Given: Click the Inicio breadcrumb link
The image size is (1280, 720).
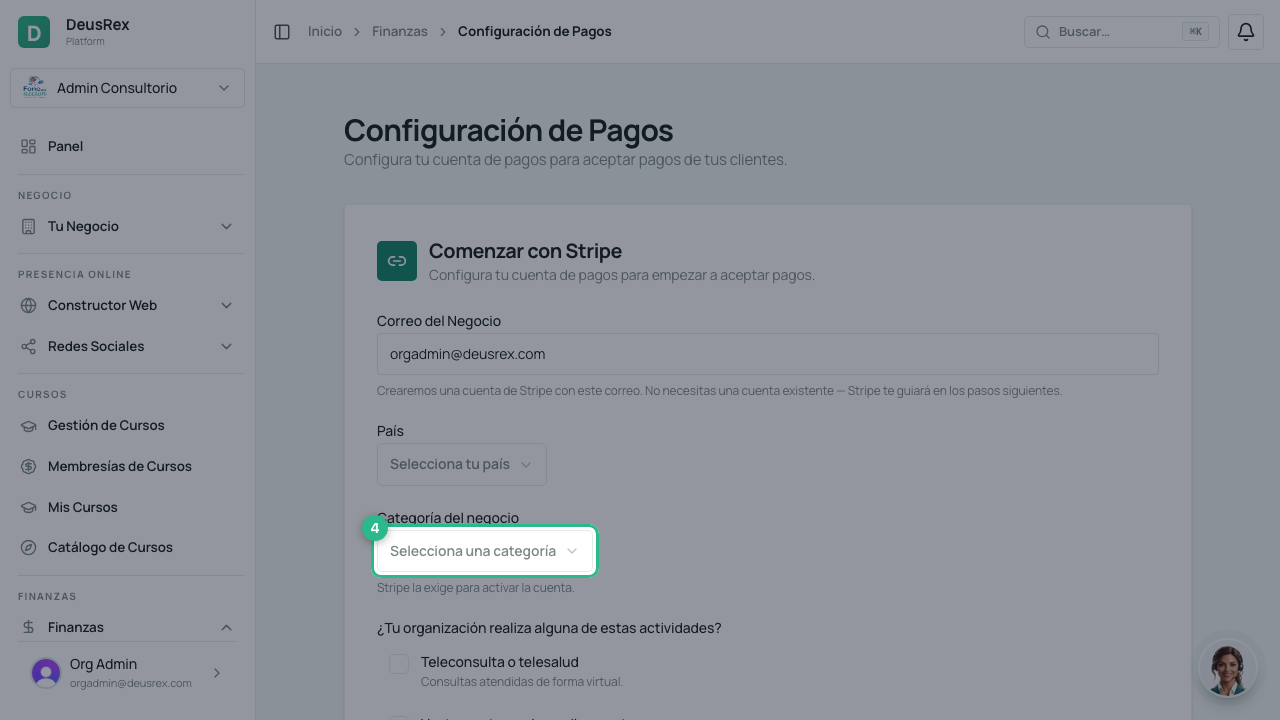Looking at the screenshot, I should click(325, 32).
